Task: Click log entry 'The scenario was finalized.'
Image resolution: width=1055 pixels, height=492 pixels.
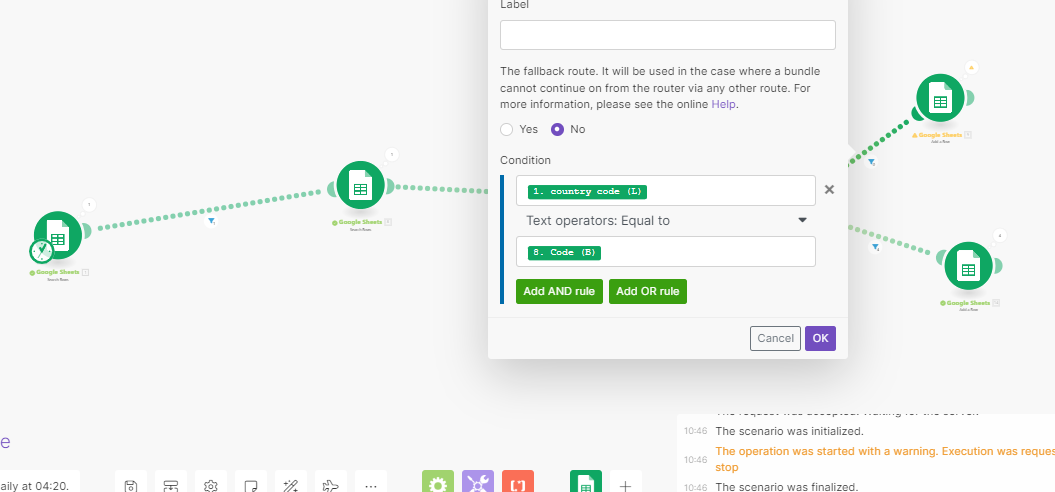Action: point(787,487)
